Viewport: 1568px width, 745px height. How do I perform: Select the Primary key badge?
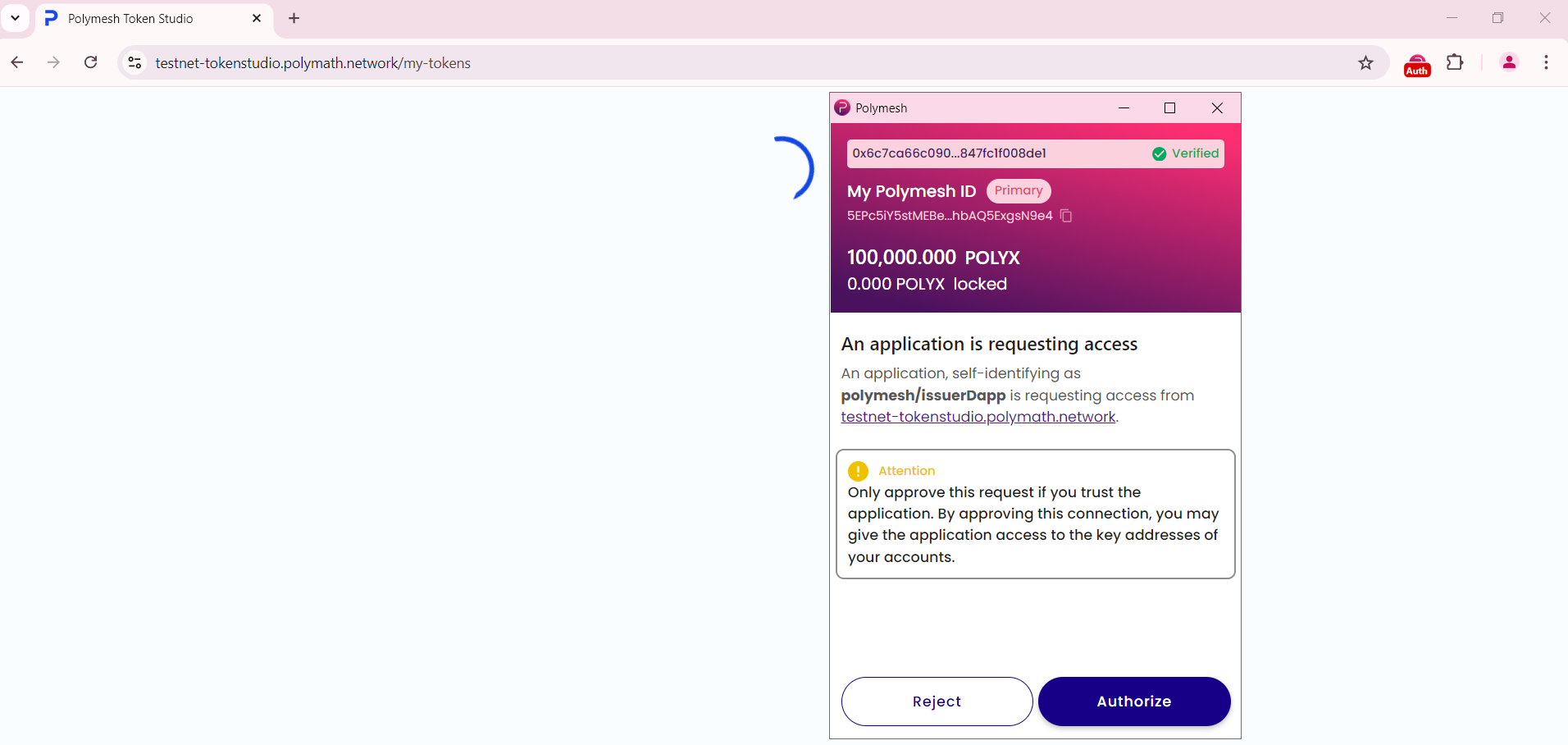(1019, 190)
